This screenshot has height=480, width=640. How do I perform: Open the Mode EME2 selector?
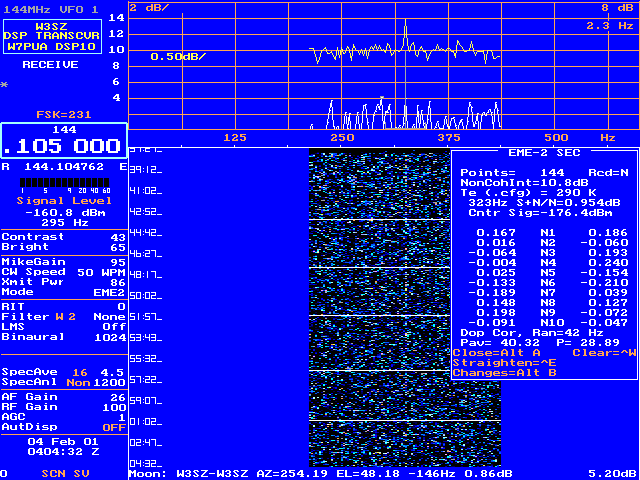64,292
